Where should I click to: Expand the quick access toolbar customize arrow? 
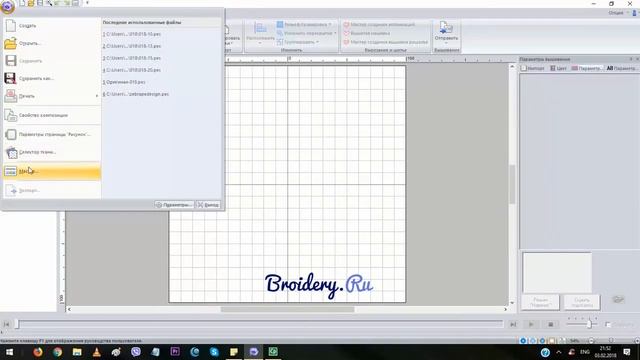click(87, 3)
